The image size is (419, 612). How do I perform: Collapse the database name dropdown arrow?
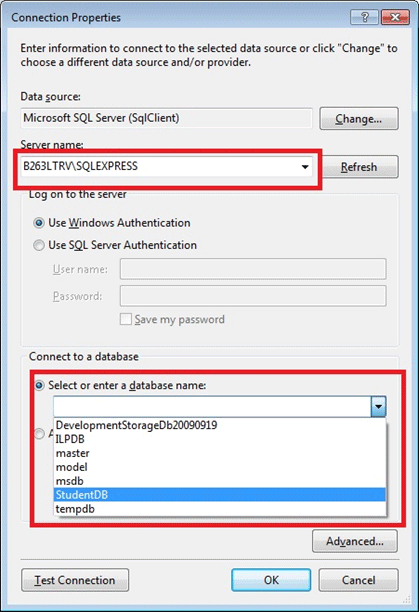378,406
